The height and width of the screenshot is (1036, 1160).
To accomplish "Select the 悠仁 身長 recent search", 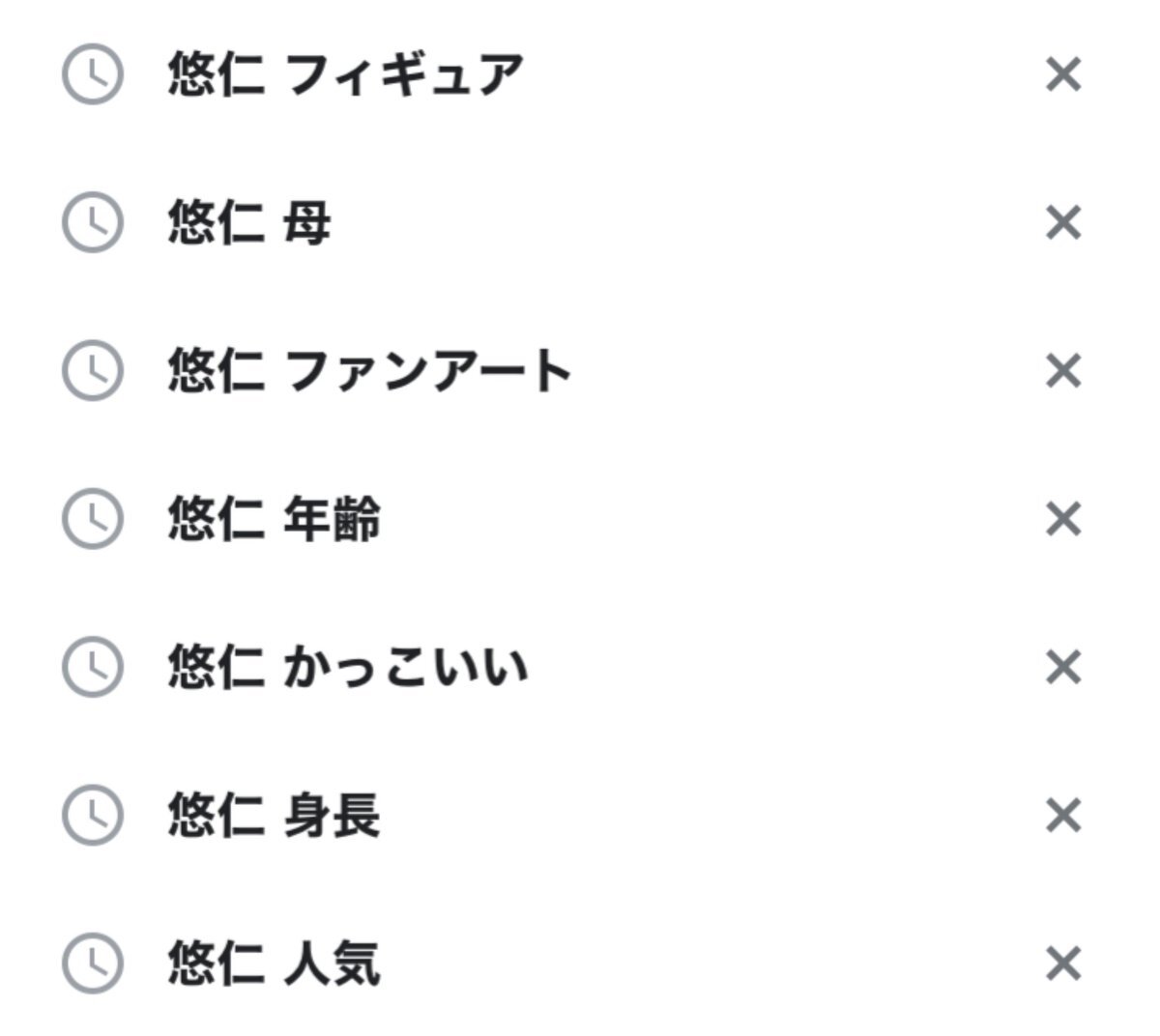I will [274, 816].
